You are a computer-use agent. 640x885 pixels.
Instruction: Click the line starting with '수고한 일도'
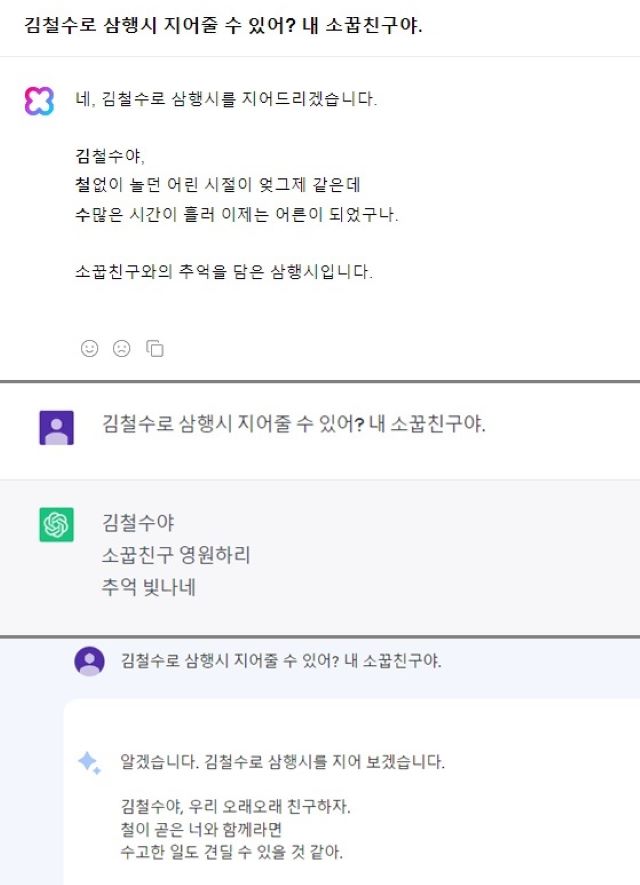(232, 851)
